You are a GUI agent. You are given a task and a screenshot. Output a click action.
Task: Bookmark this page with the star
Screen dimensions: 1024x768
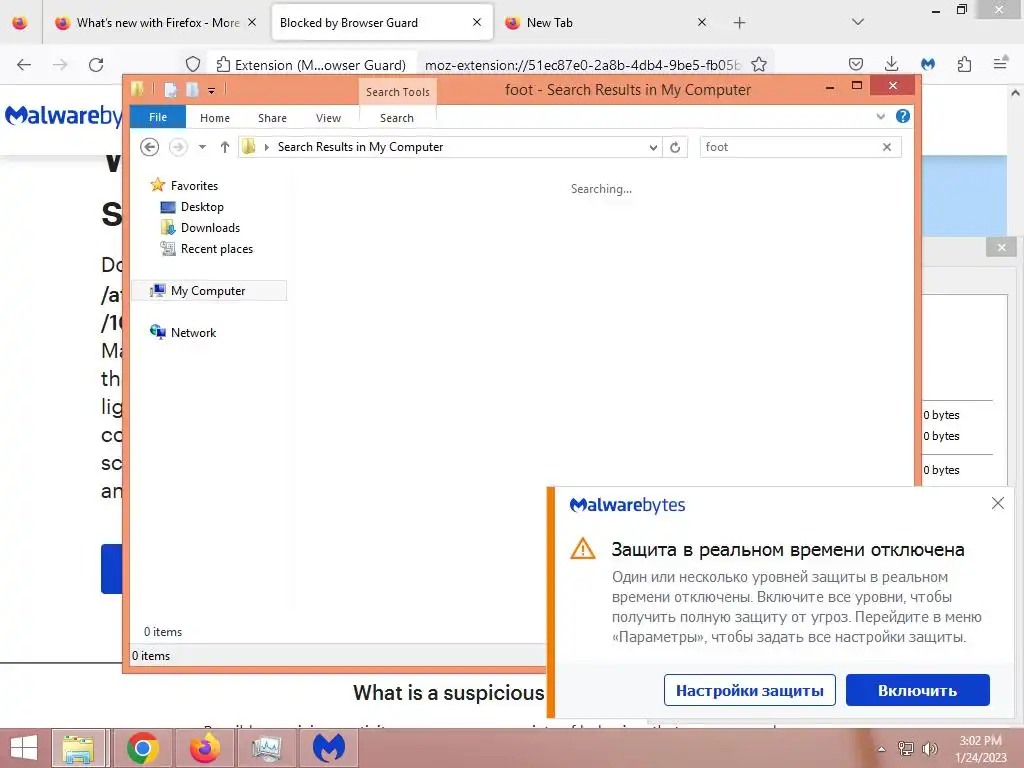(x=758, y=65)
